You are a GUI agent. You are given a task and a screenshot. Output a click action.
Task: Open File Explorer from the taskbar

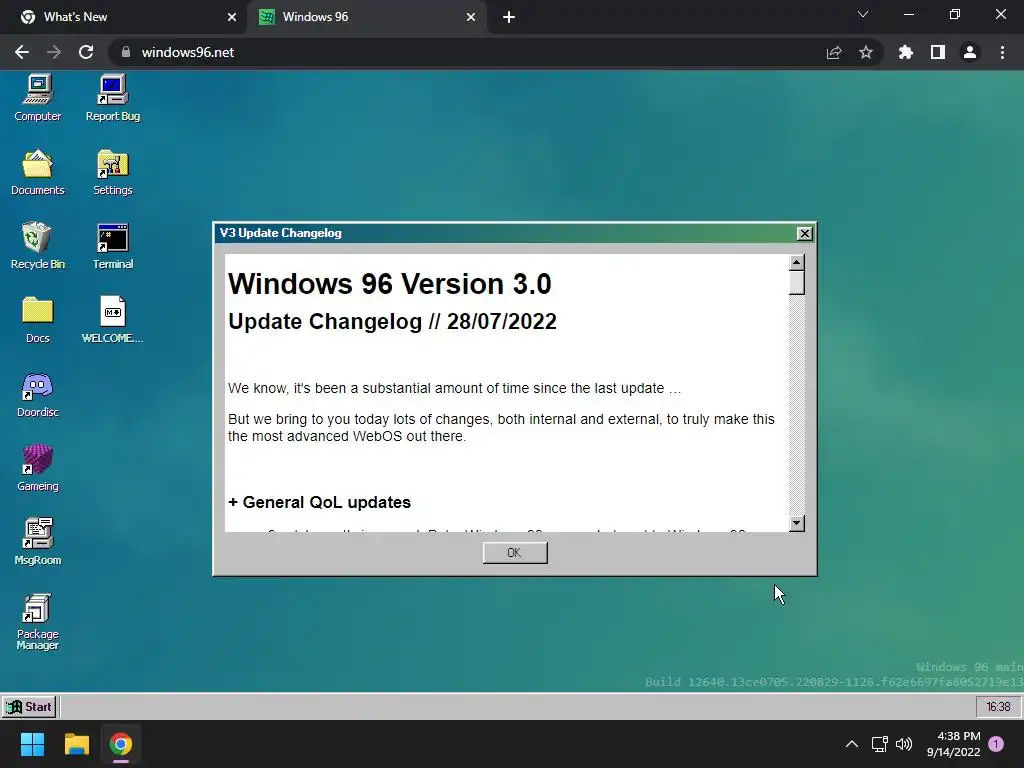pyautogui.click(x=76, y=744)
